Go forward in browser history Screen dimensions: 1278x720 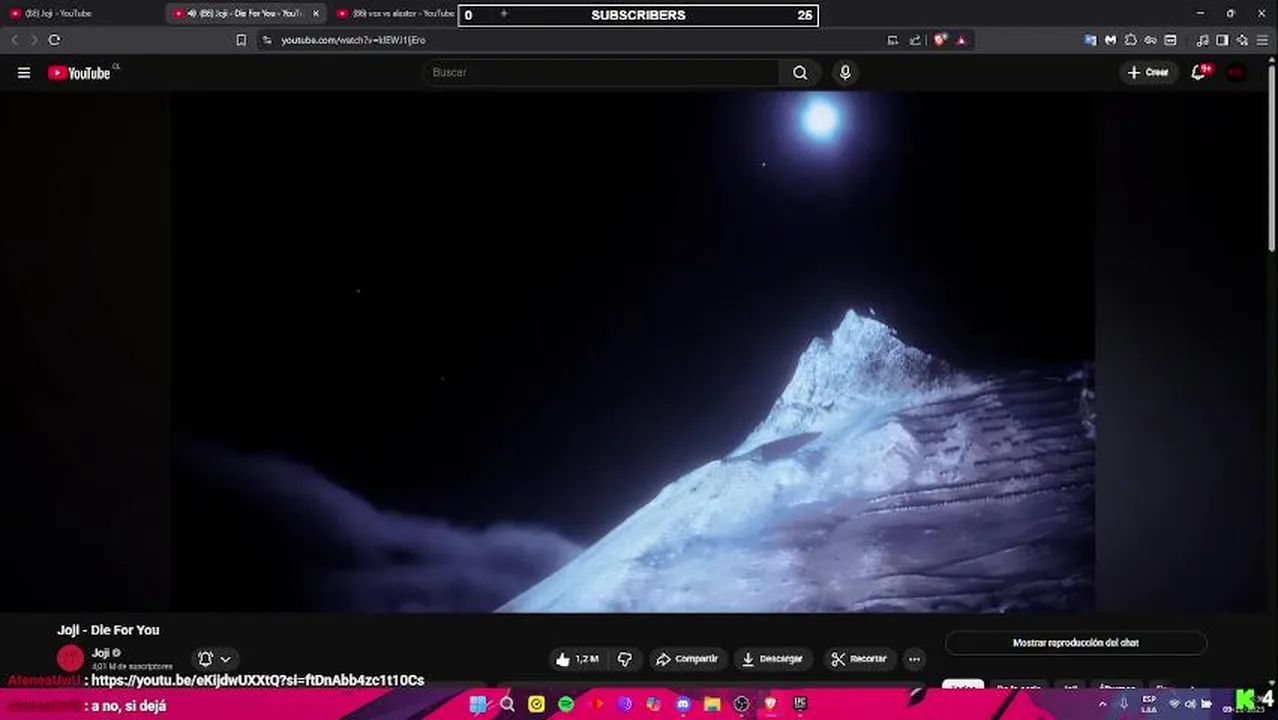[33, 40]
